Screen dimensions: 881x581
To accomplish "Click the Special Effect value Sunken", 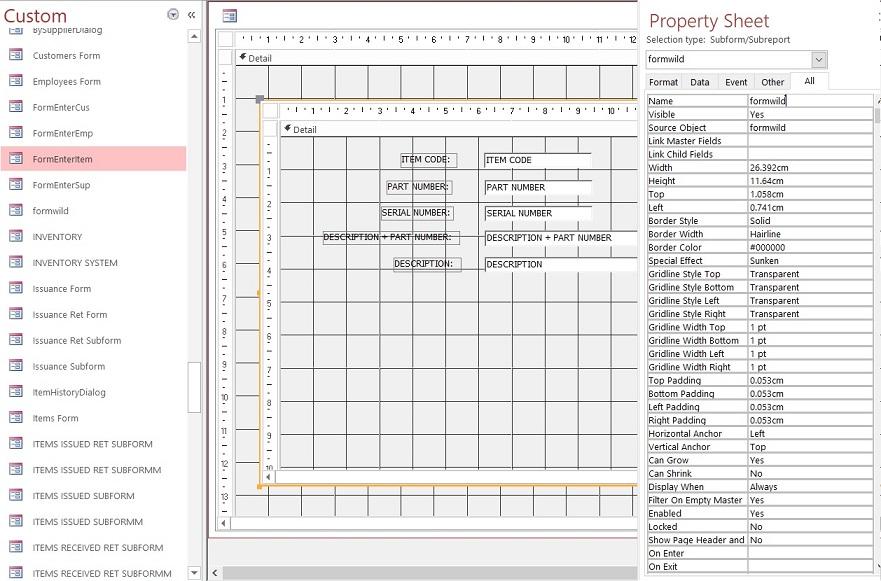I will pyautogui.click(x=810, y=261).
